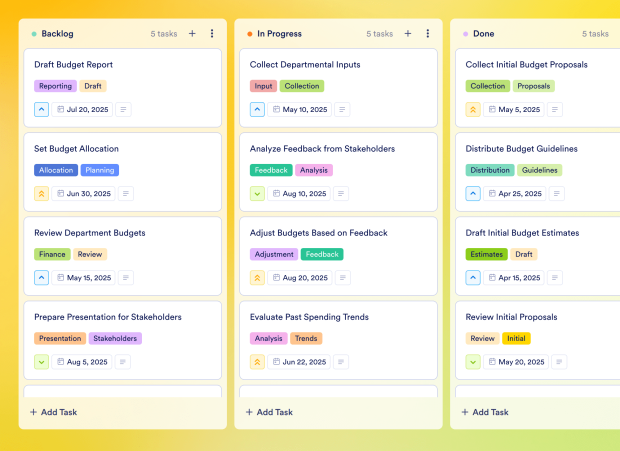Open description icon on Collect Departmental Inputs

[342, 109]
